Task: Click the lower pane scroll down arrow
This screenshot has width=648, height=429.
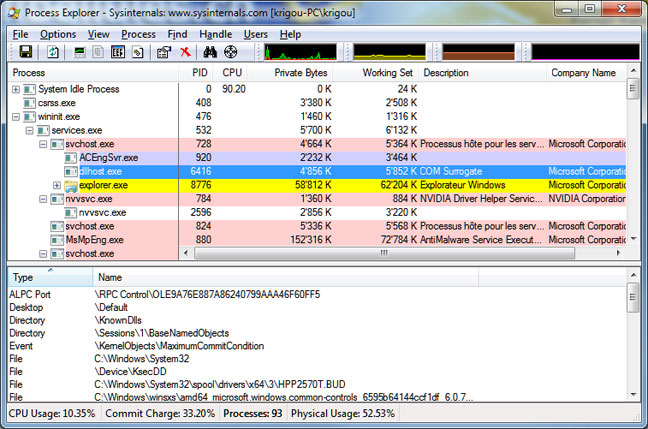Action: pyautogui.click(x=634, y=395)
